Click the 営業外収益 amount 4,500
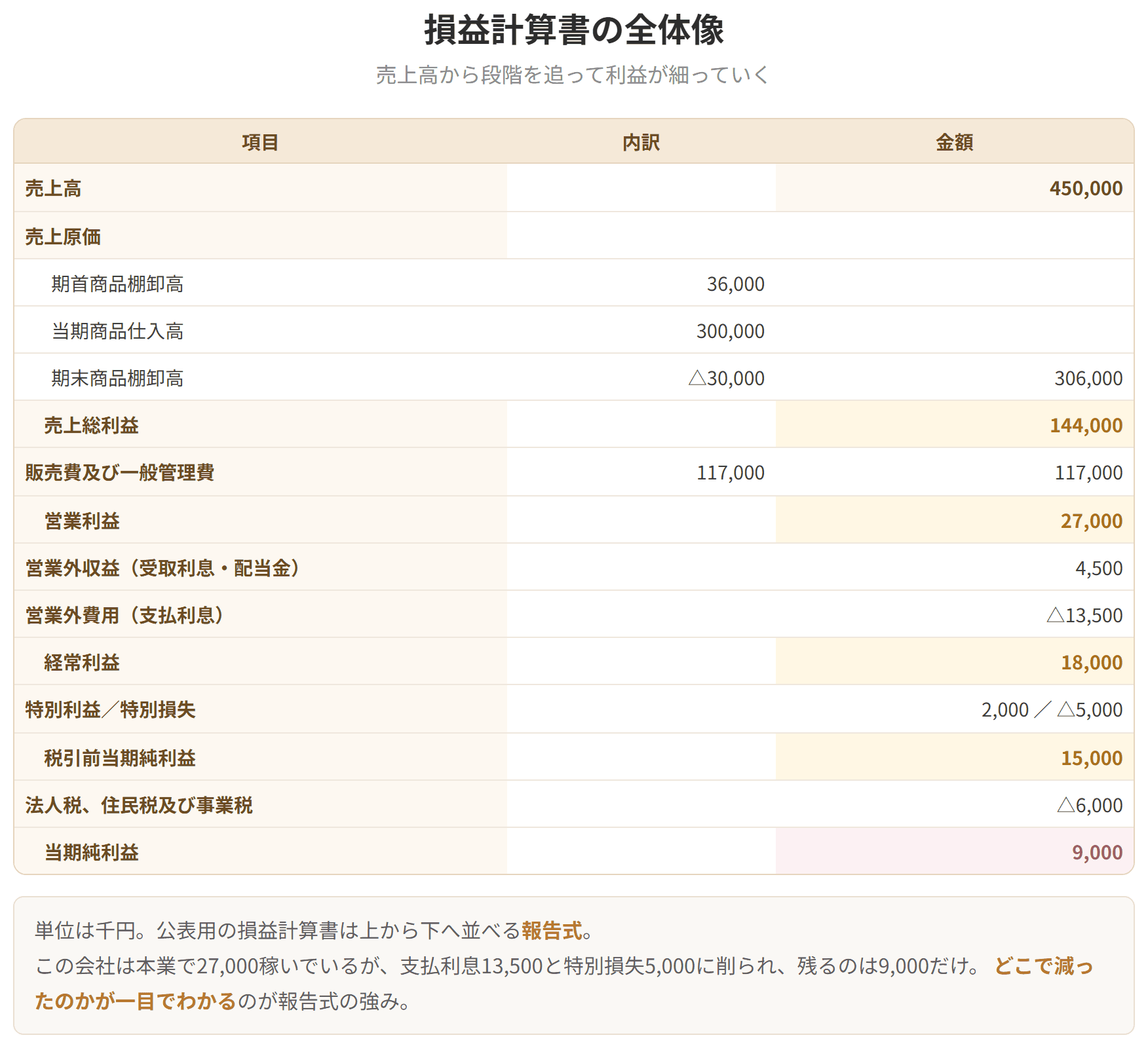 [1099, 568]
